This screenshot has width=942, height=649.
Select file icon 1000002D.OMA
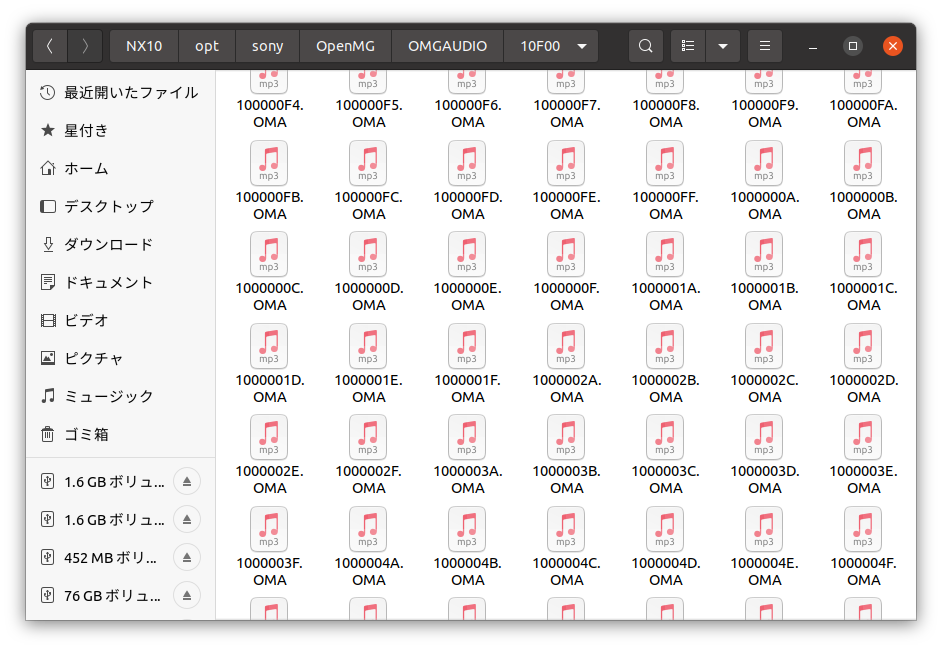tap(863, 346)
